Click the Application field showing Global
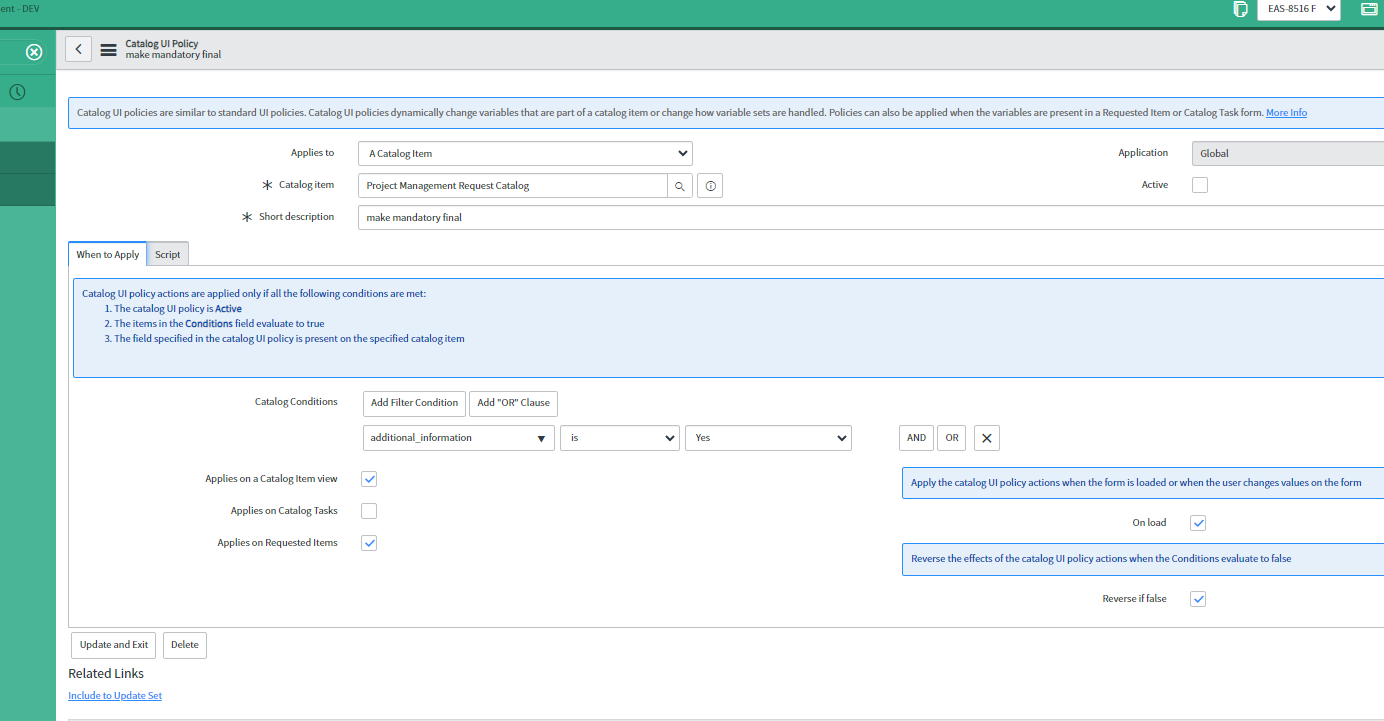This screenshot has height=721, width=1384. 1288,154
